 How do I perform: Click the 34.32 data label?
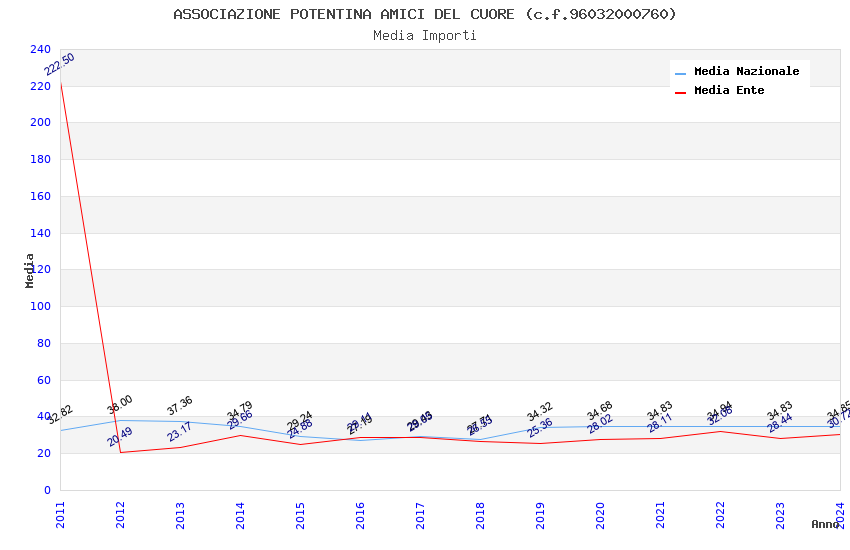[x=539, y=411]
